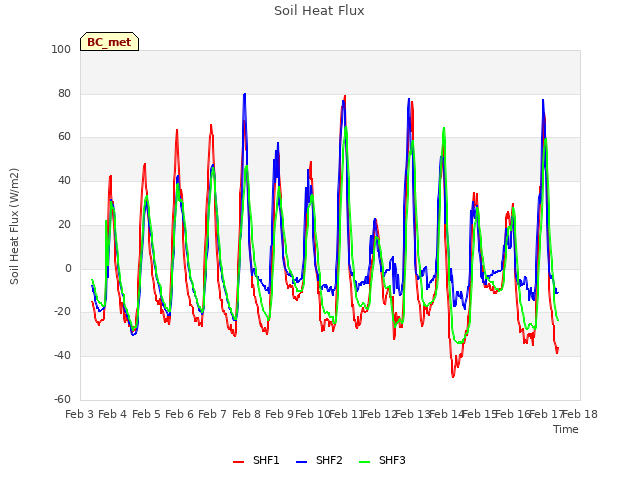640x480 pixels.
Task: Click the 40 y-axis tick label
Action: click(64, 180)
